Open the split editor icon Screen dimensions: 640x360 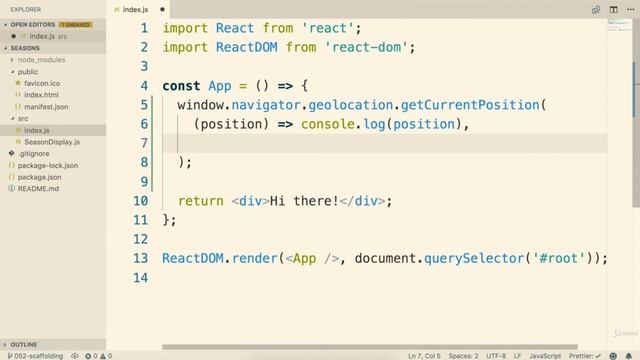[x=613, y=9]
